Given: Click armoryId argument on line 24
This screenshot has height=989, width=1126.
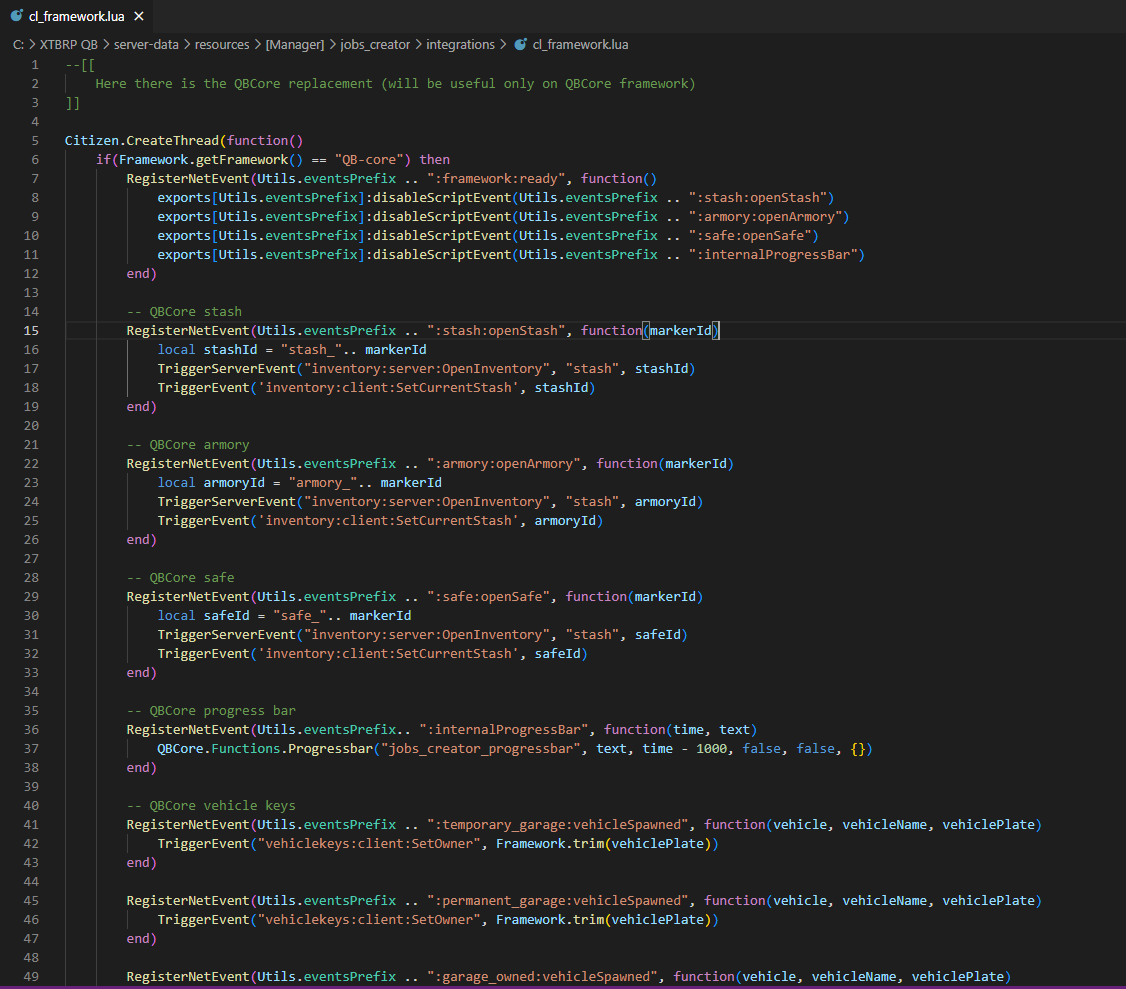Looking at the screenshot, I should point(665,502).
